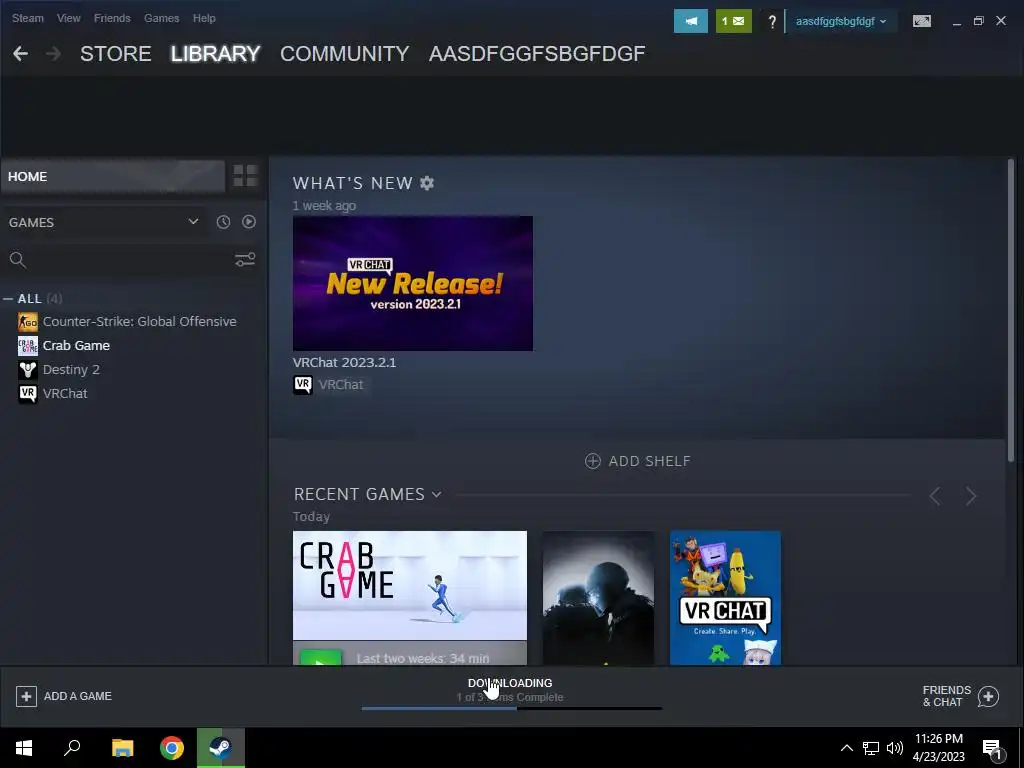Screen dimensions: 1024x768
Task: Go forward with the right arrow
Action: pyautogui.click(x=54, y=54)
